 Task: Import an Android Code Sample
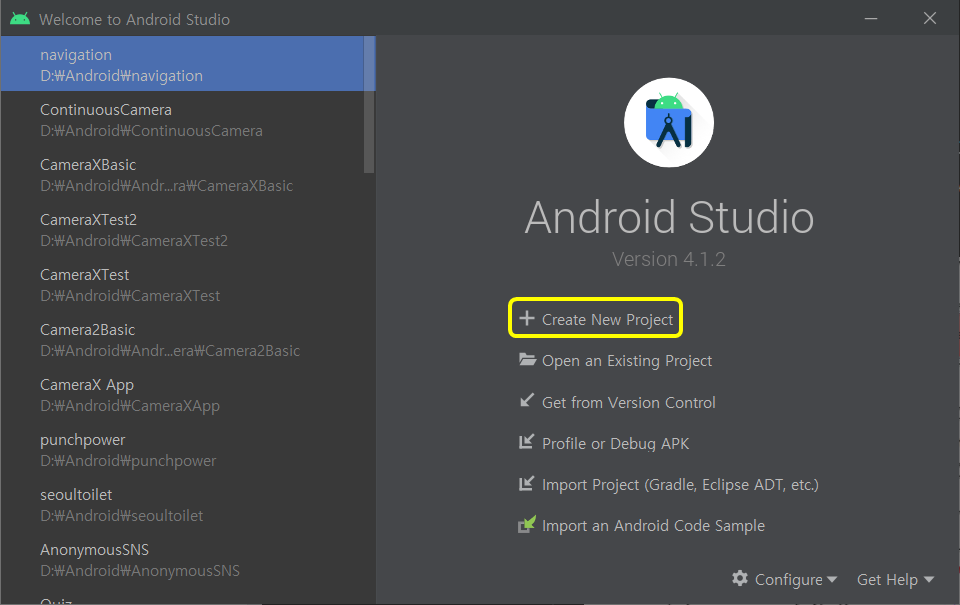point(653,525)
